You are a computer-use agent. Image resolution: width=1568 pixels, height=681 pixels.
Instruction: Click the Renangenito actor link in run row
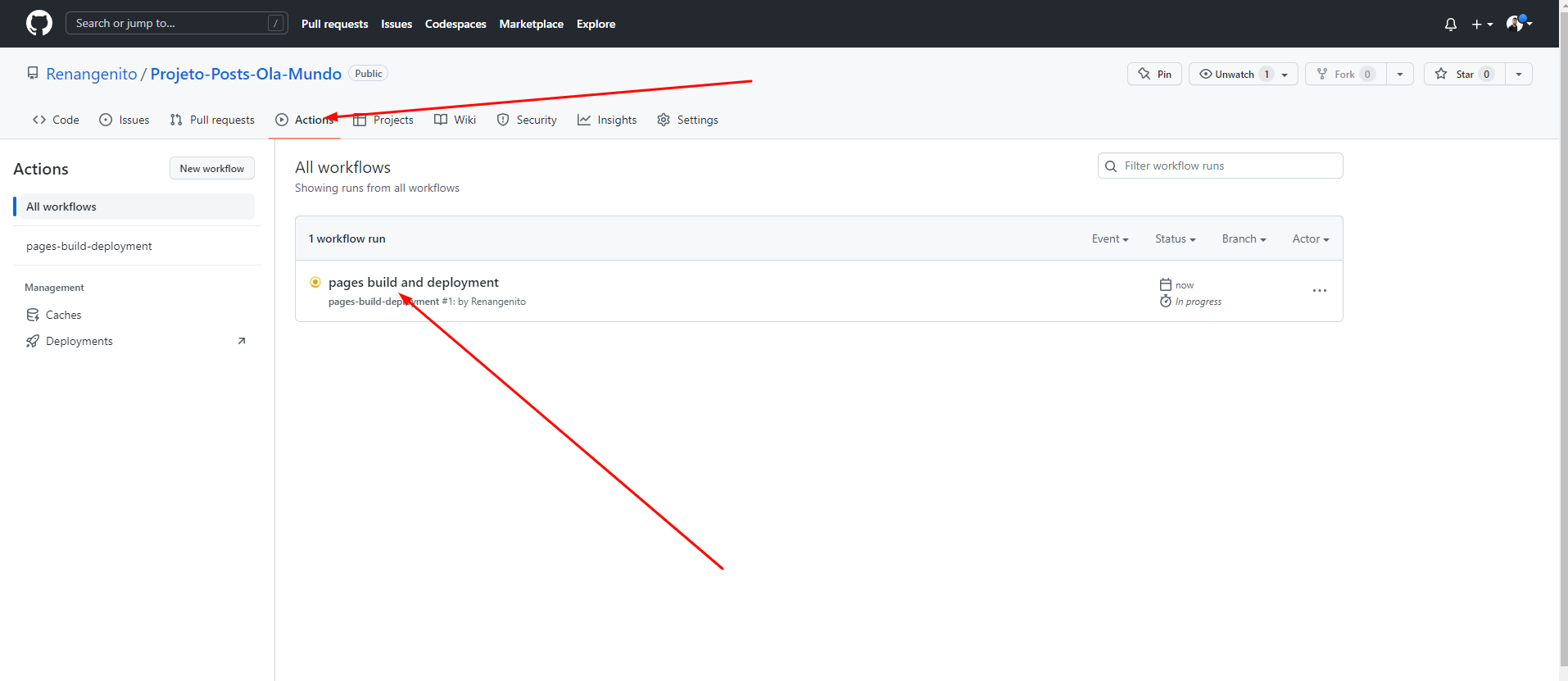click(498, 302)
